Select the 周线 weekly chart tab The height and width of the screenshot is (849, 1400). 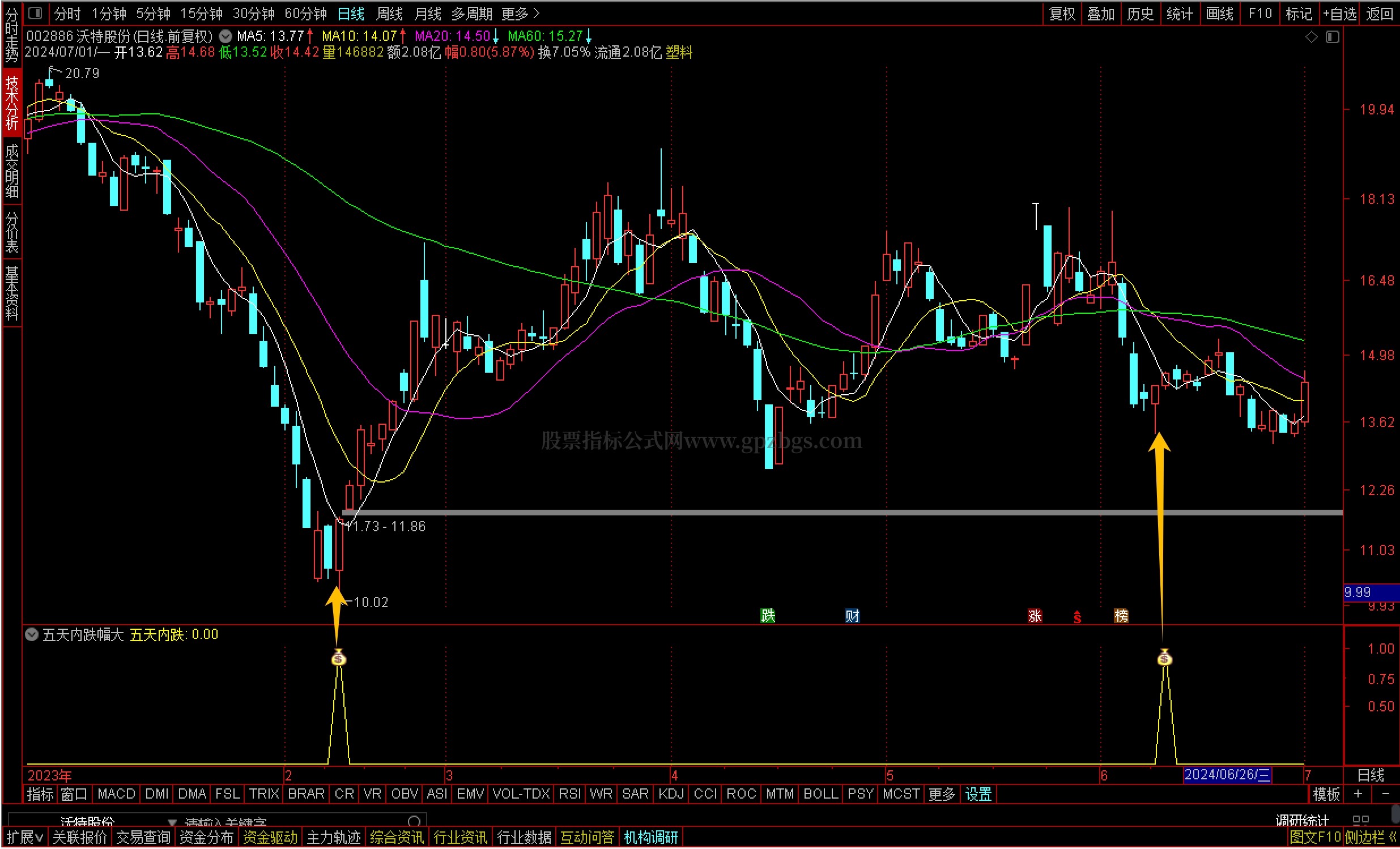click(x=389, y=14)
